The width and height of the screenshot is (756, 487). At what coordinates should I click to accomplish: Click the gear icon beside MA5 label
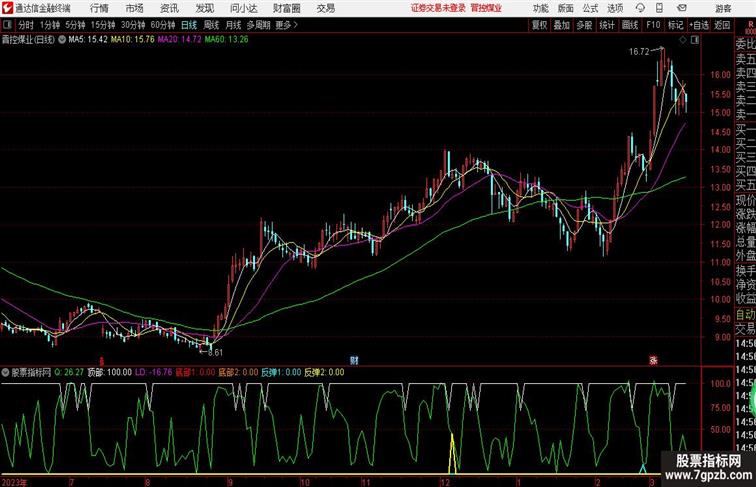click(x=62, y=40)
